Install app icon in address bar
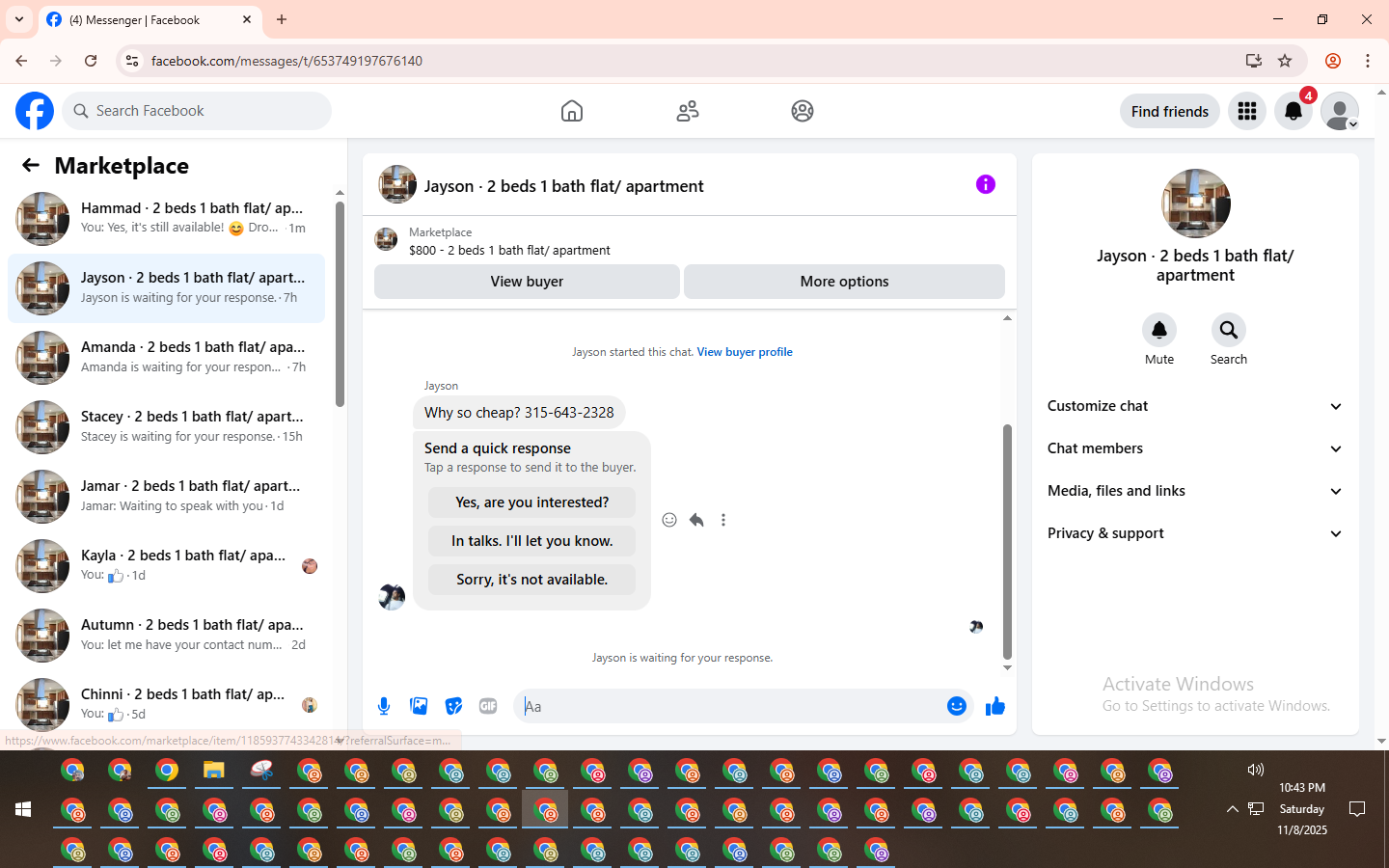Image resolution: width=1389 pixels, height=868 pixels. [x=1254, y=61]
